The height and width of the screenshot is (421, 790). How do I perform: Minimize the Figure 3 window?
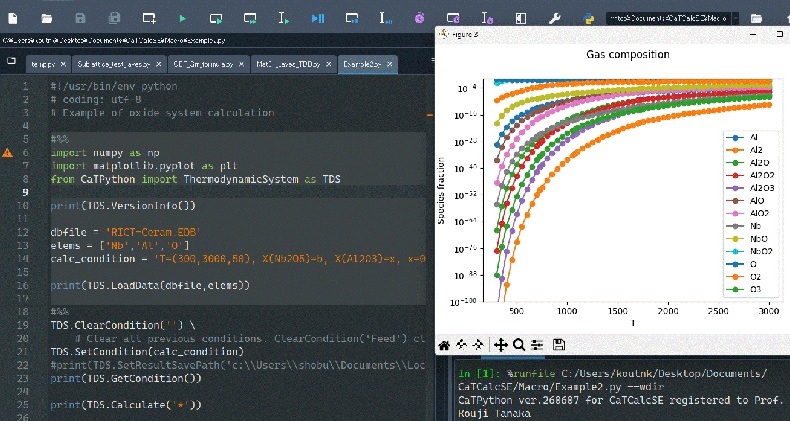(754, 34)
